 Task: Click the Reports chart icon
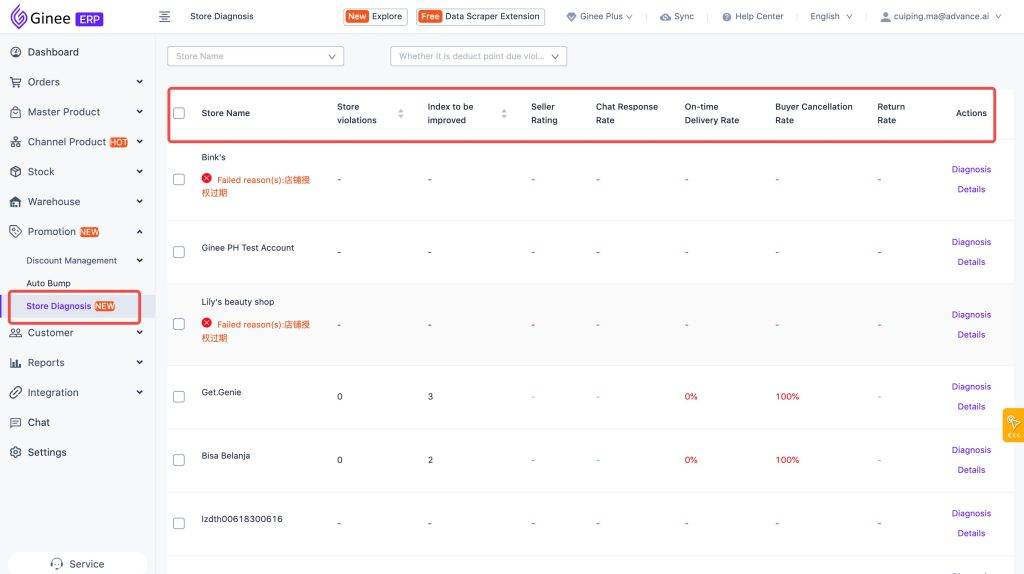[x=16, y=363]
